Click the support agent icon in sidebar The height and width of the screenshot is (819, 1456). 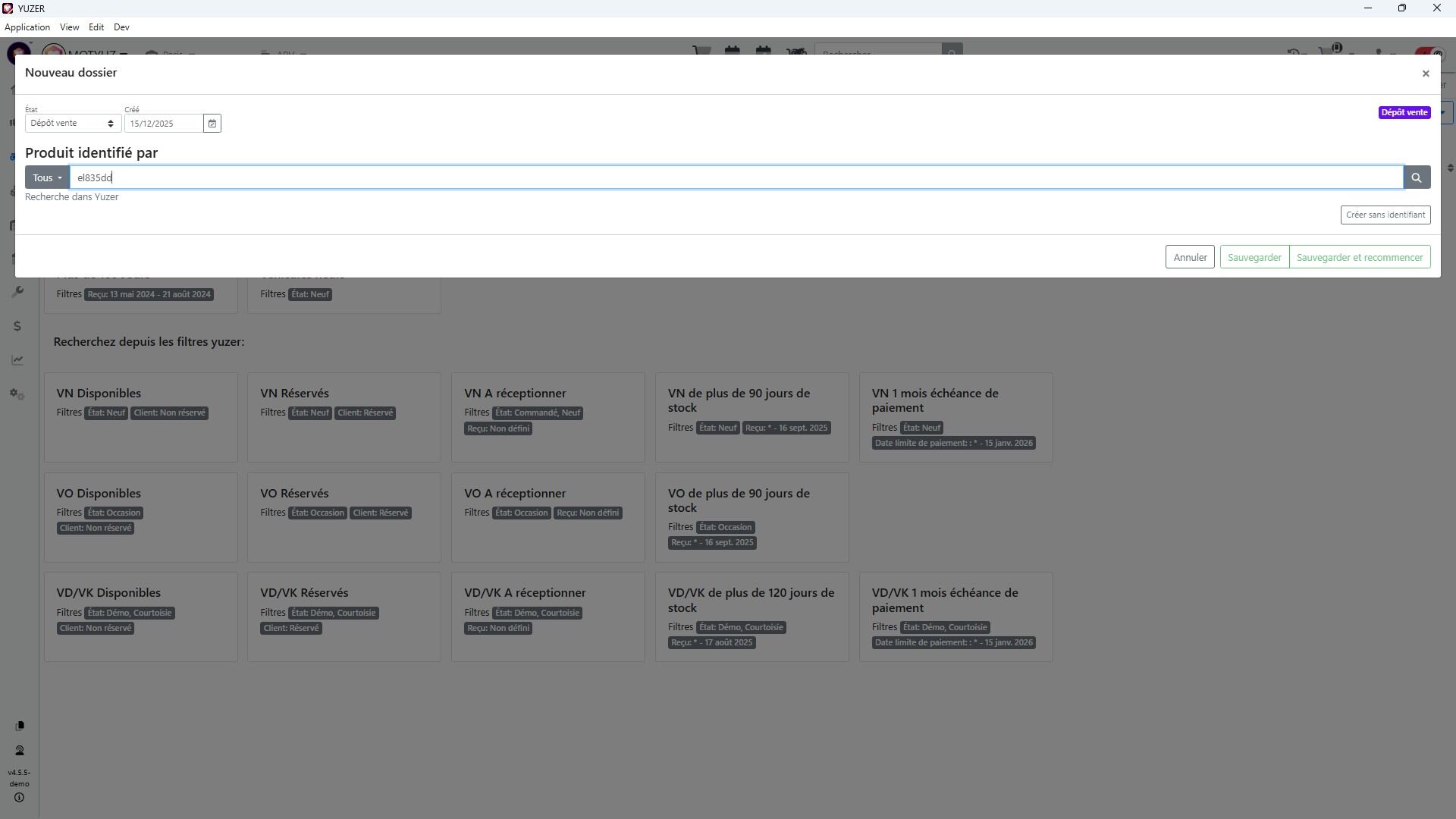(20, 751)
